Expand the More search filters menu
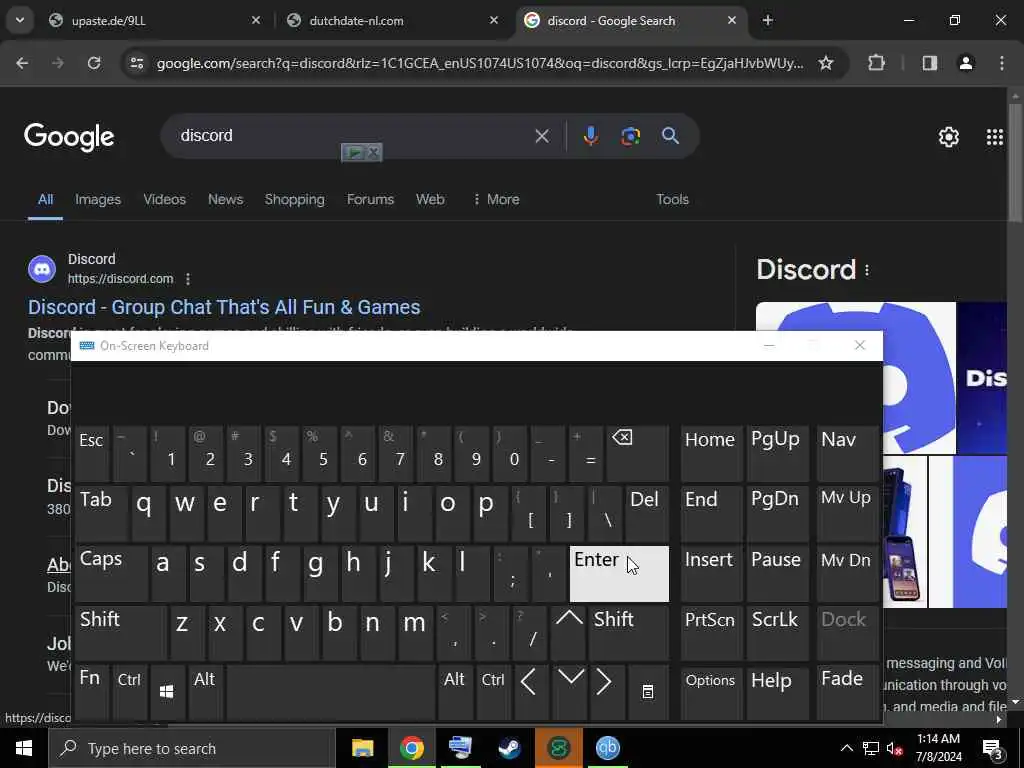 tap(496, 199)
